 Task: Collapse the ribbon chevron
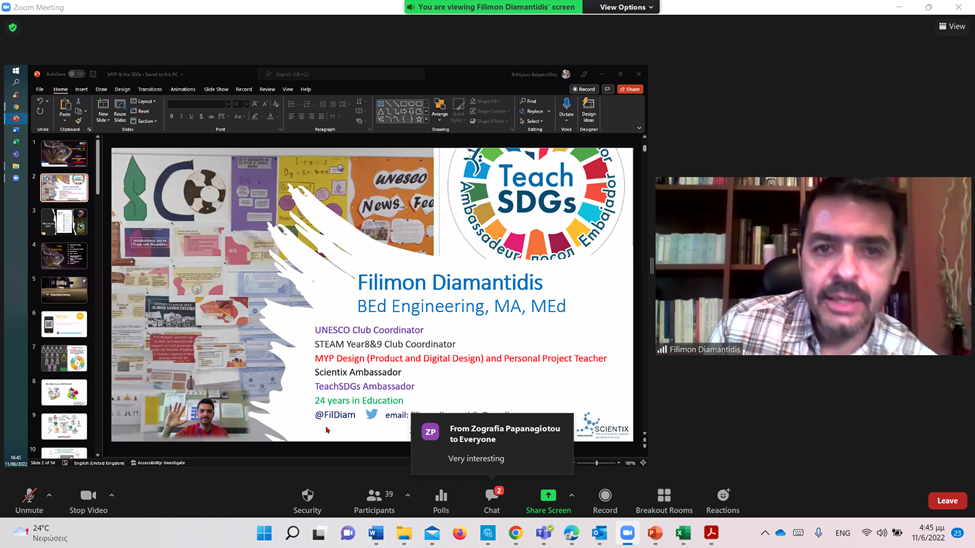click(x=639, y=128)
